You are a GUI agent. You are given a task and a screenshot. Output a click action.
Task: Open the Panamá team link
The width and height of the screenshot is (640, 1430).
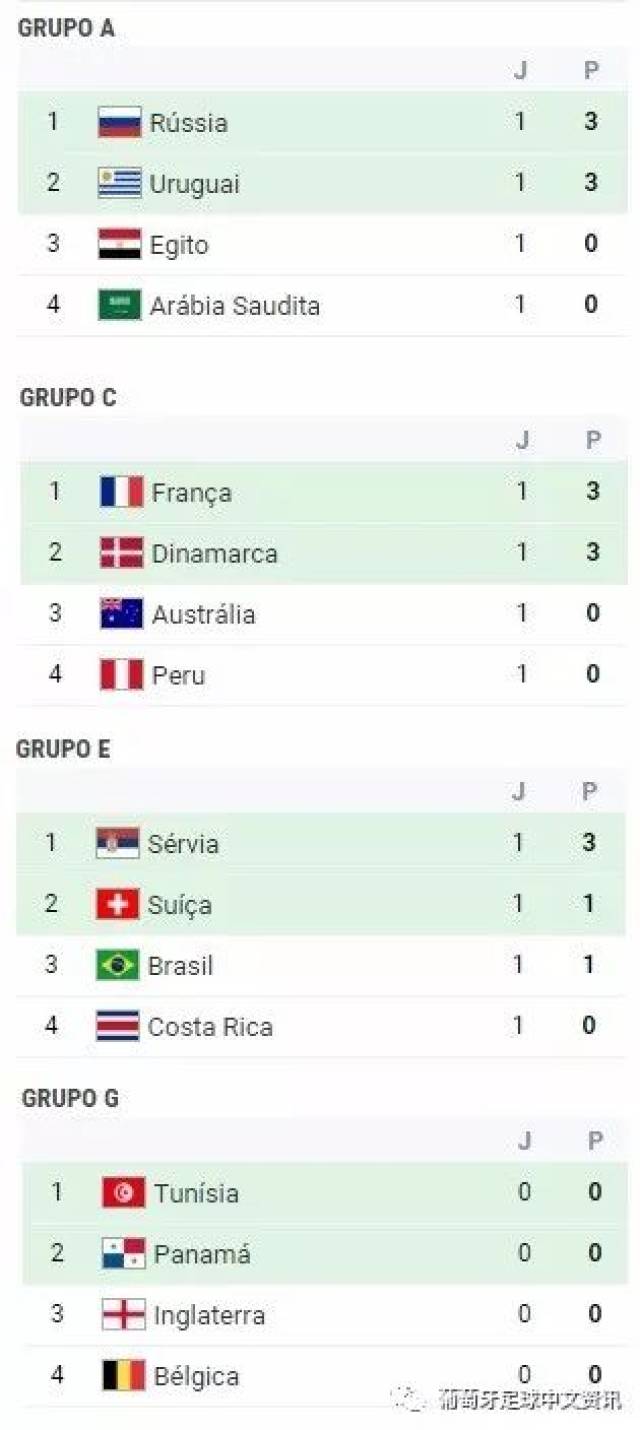tap(202, 1254)
